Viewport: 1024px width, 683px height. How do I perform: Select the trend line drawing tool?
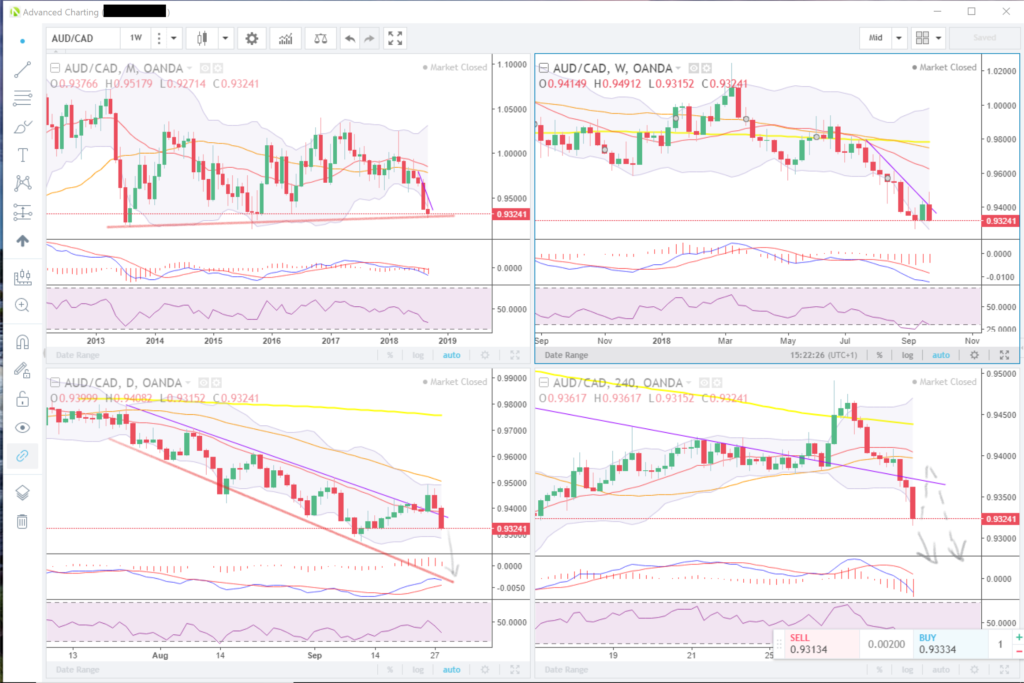(x=22, y=69)
